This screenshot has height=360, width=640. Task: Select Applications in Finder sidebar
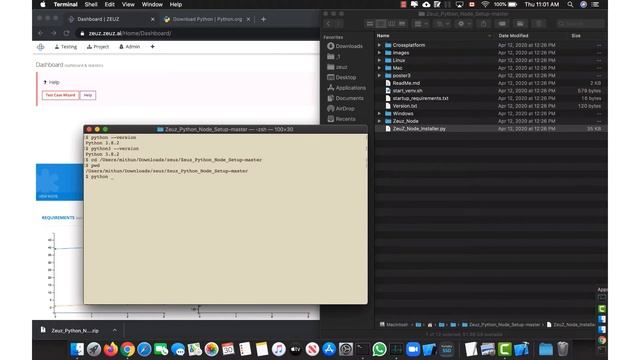pyautogui.click(x=346, y=88)
